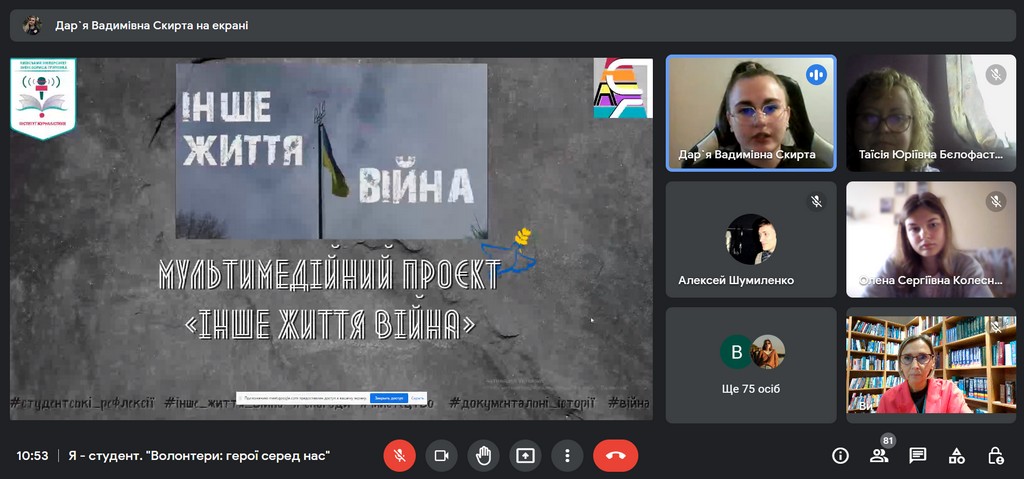
Task: Open the Host controls lock icon
Action: click(x=995, y=456)
